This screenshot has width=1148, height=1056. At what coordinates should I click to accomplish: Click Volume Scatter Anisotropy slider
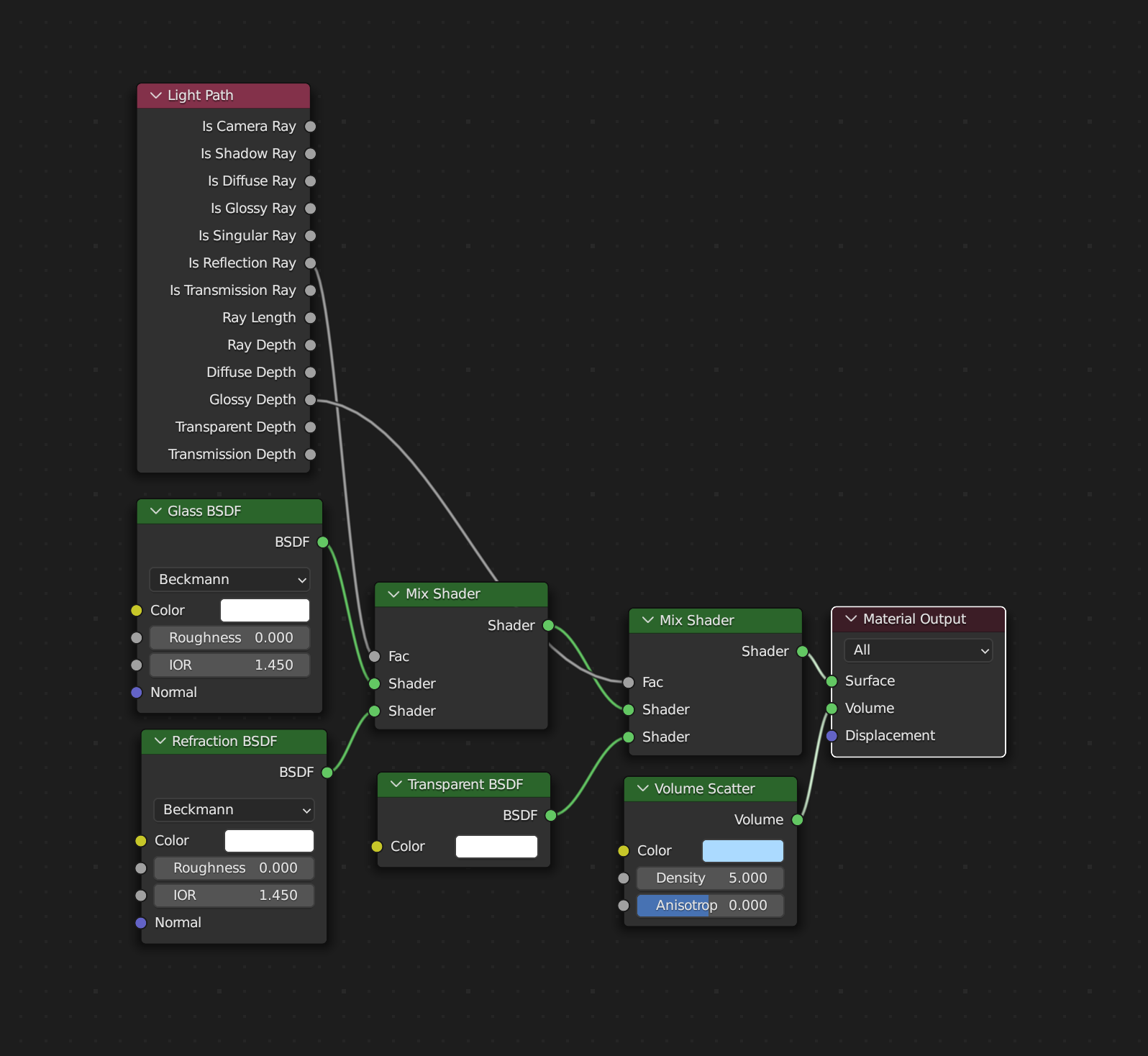click(x=710, y=905)
